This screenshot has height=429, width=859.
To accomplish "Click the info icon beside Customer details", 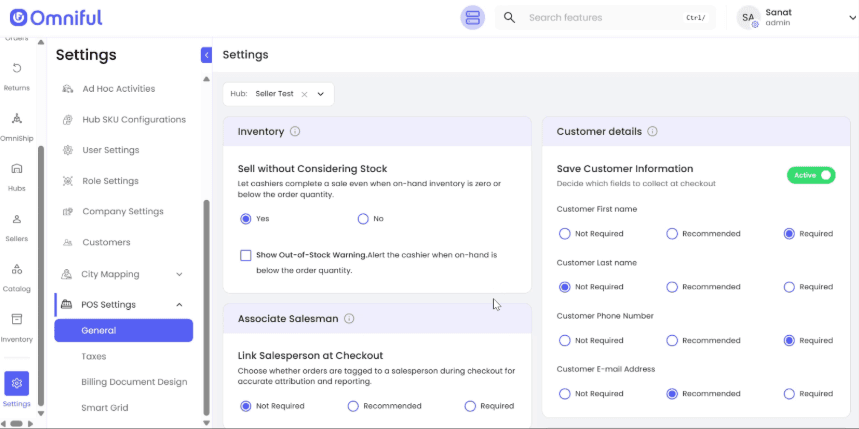I will (x=652, y=132).
